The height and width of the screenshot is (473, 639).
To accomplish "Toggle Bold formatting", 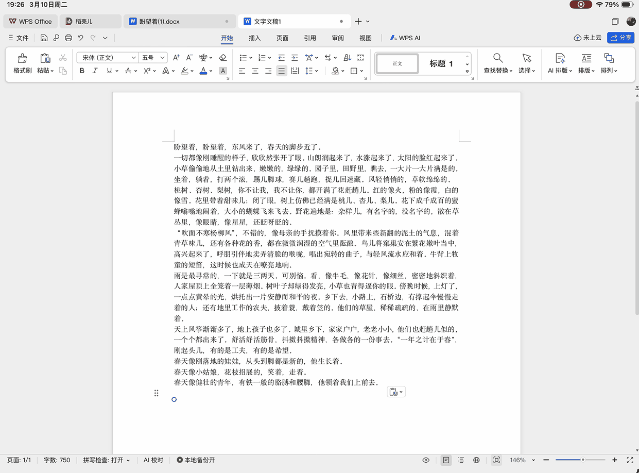I will (82, 72).
